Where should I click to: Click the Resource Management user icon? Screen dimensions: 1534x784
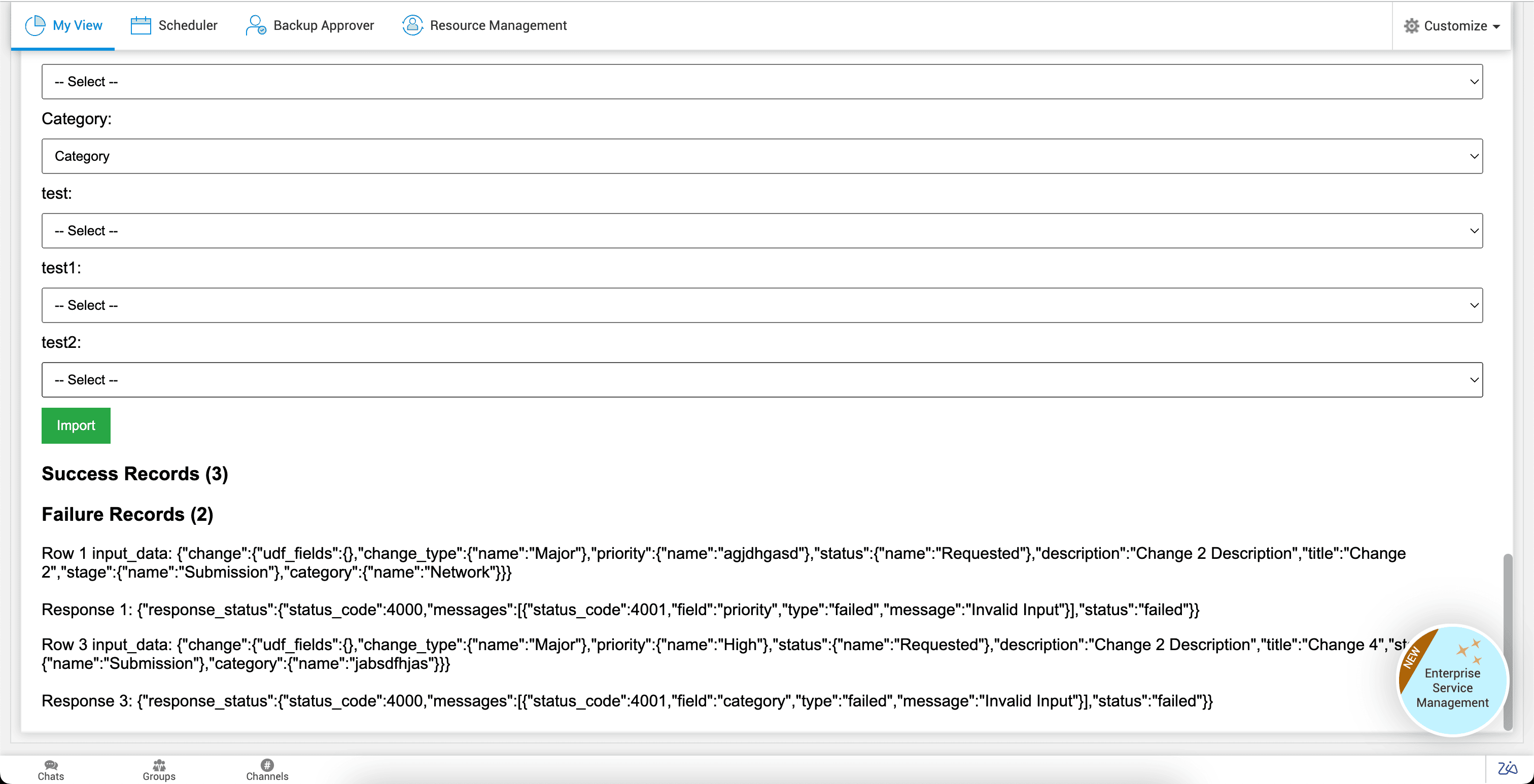pyautogui.click(x=412, y=25)
